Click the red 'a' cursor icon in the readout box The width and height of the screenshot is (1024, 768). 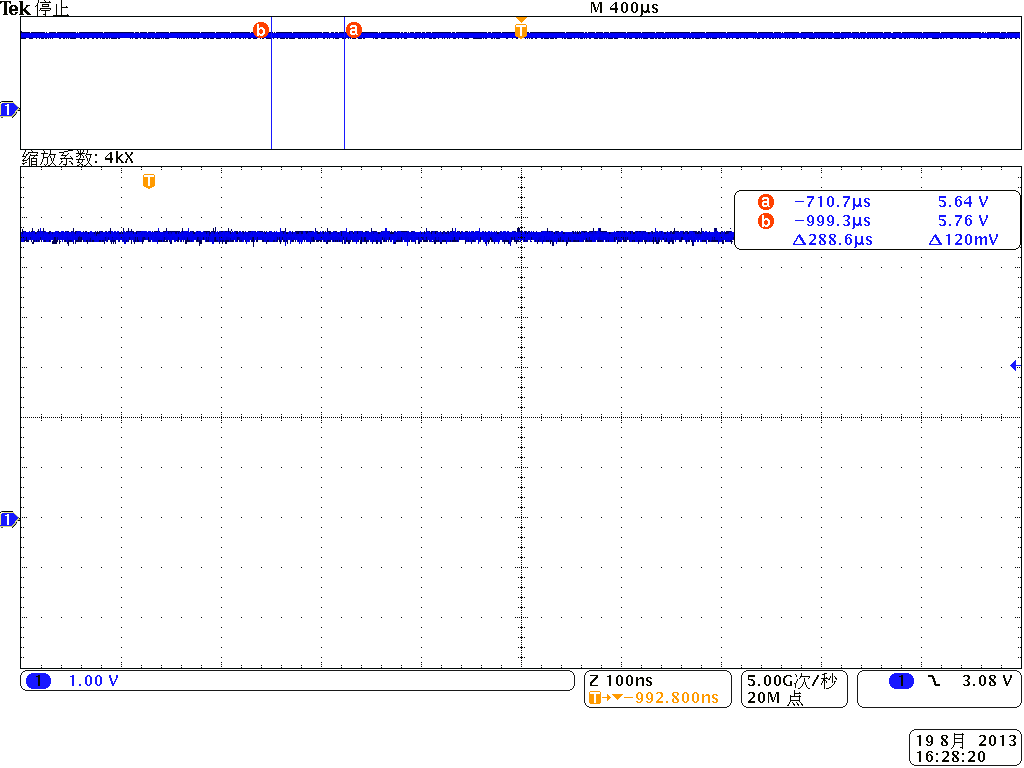(x=765, y=202)
